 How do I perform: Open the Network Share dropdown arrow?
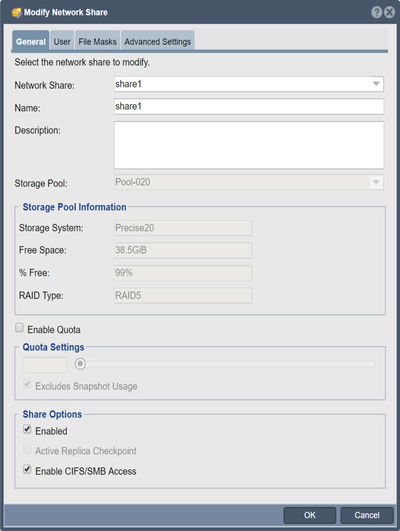(376, 84)
